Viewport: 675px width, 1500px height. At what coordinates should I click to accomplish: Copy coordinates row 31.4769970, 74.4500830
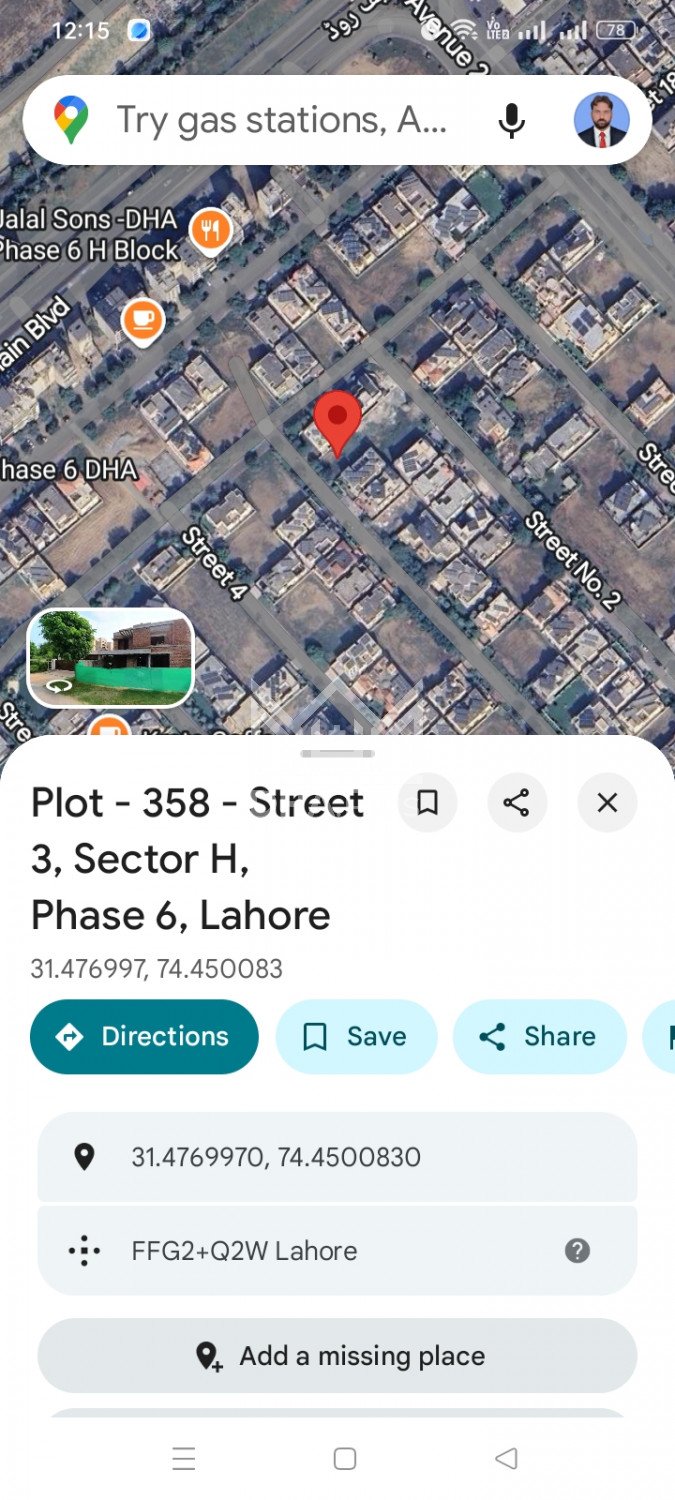tap(337, 1157)
